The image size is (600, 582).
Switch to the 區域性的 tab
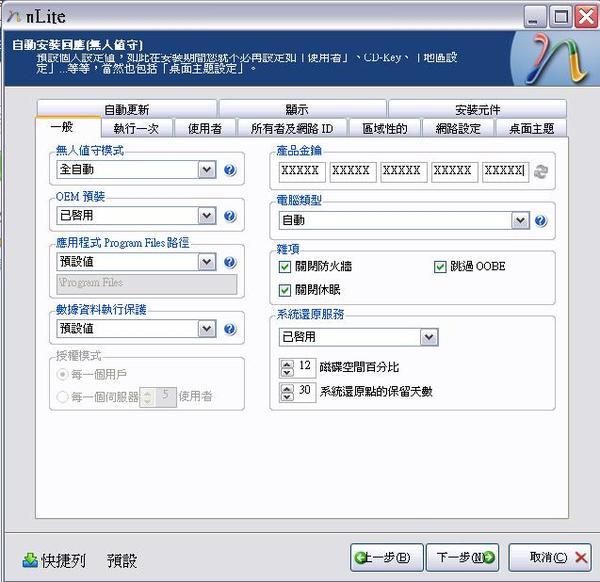point(385,128)
